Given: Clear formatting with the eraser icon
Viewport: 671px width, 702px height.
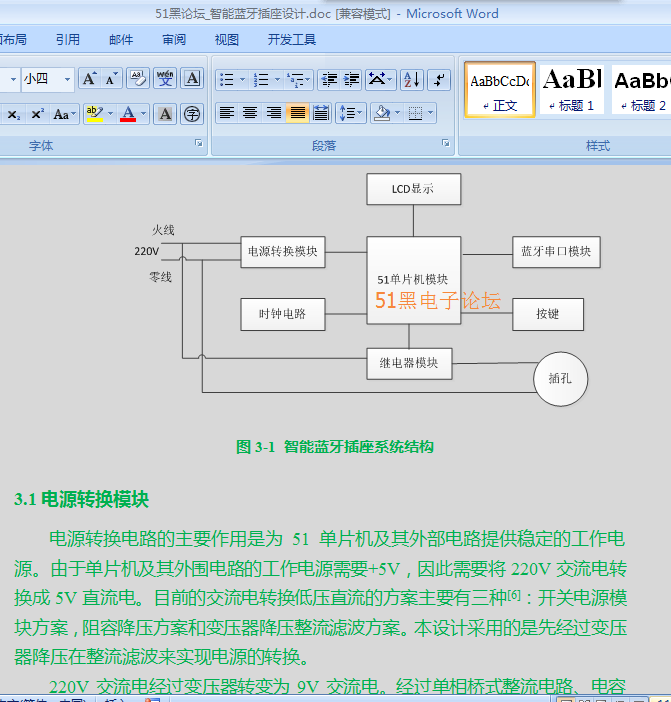Looking at the screenshot, I should click(138, 79).
